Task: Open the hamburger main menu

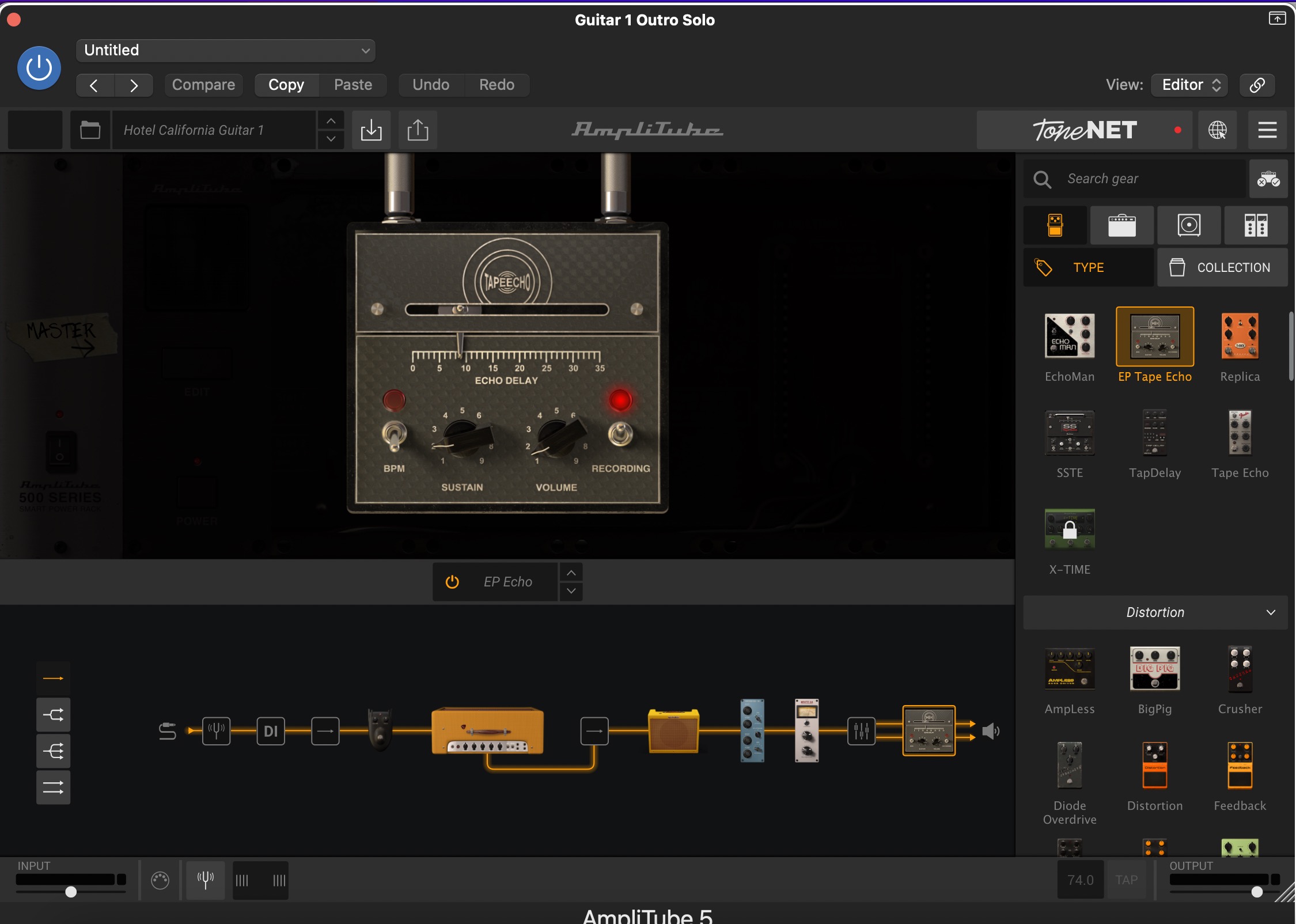Action: pyautogui.click(x=1267, y=130)
